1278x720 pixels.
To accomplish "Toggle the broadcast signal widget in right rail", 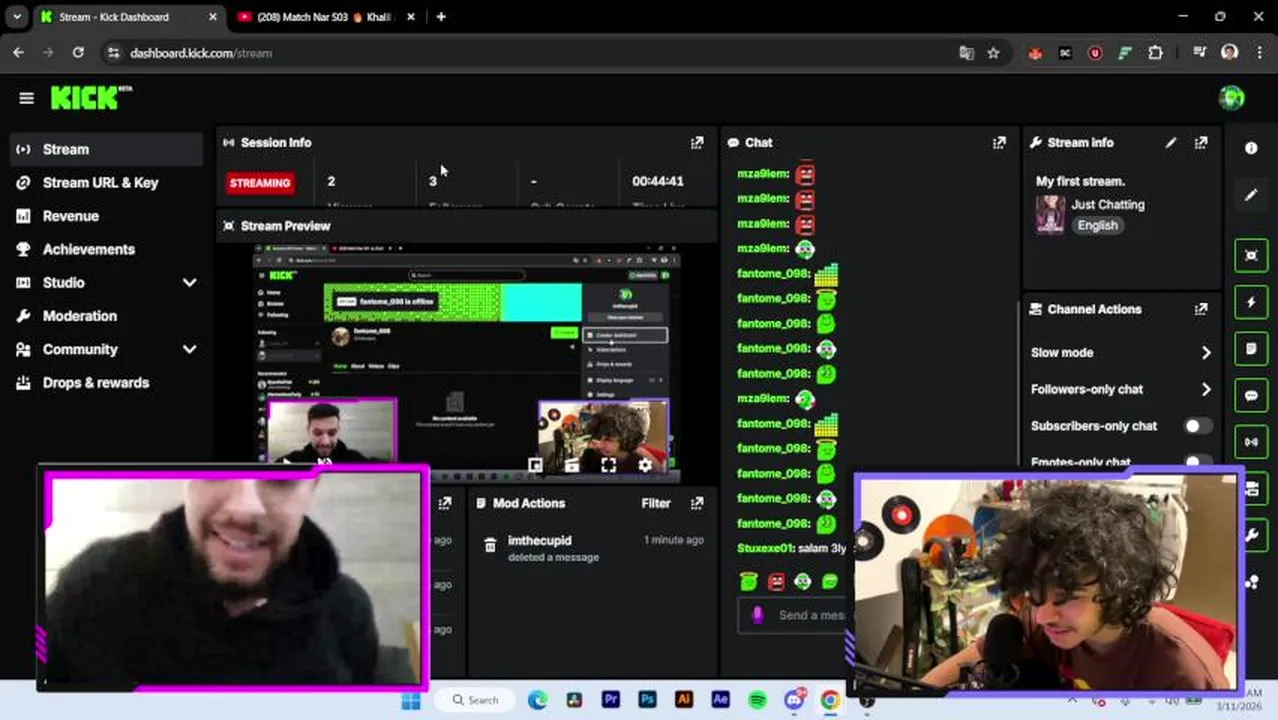I will tap(1251, 442).
